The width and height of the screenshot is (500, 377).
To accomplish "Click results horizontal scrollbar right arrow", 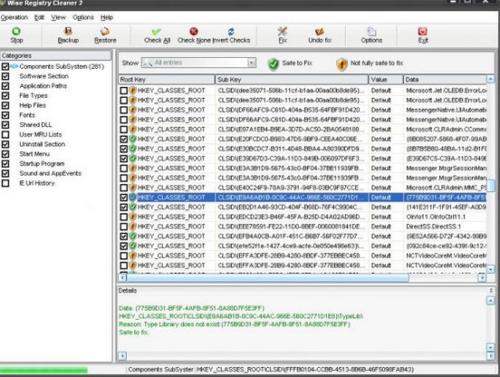I will [482, 277].
